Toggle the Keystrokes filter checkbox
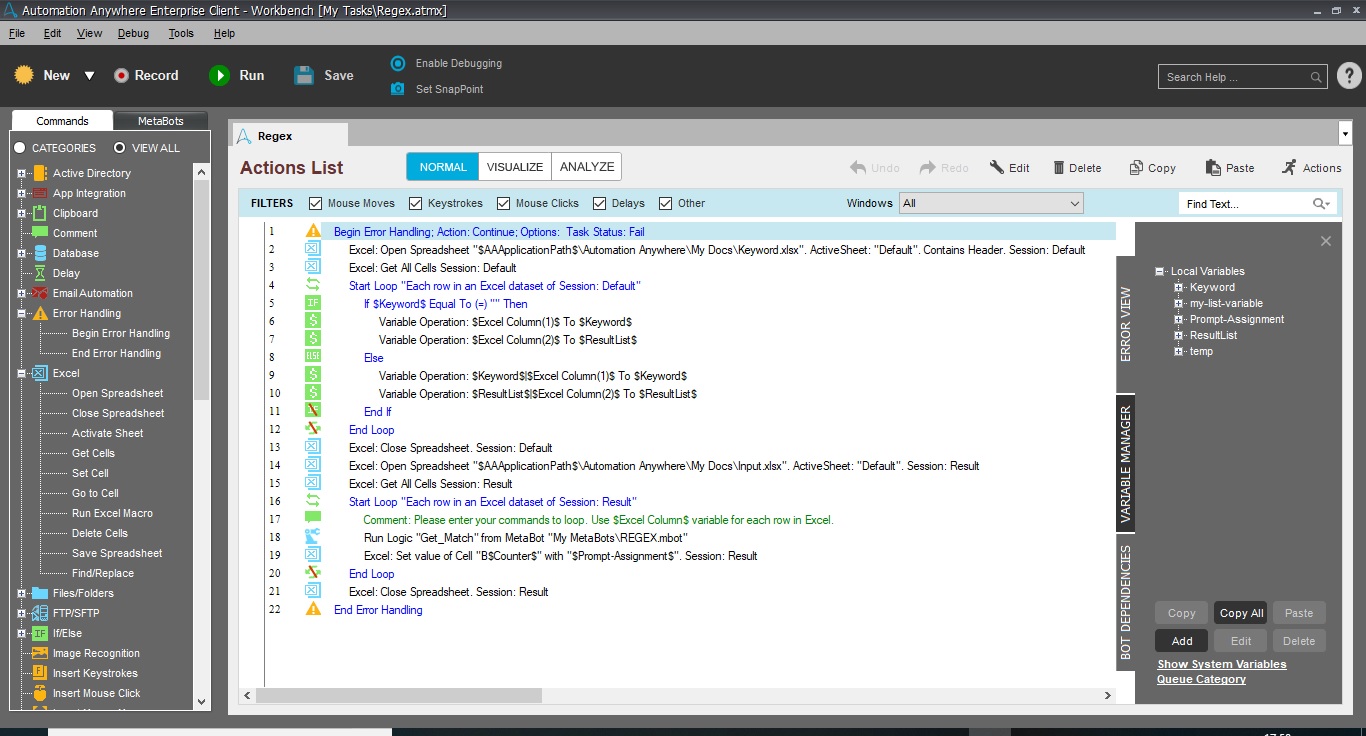Image resolution: width=1366 pixels, height=736 pixels. (416, 203)
